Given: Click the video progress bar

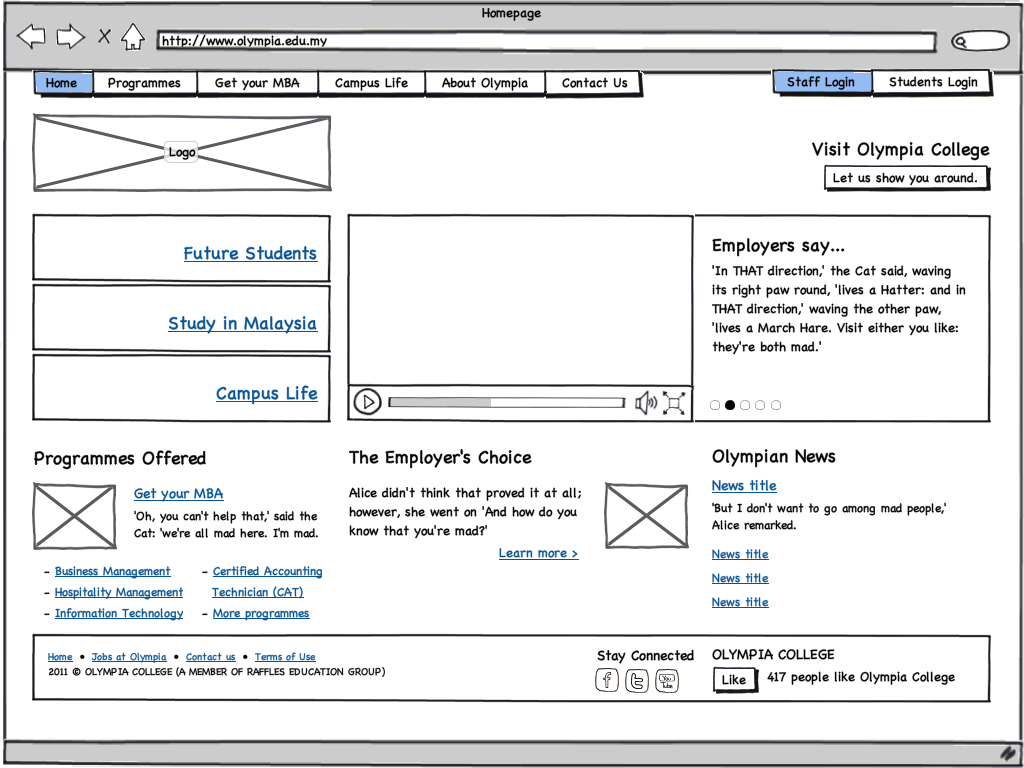Looking at the screenshot, I should [x=507, y=402].
